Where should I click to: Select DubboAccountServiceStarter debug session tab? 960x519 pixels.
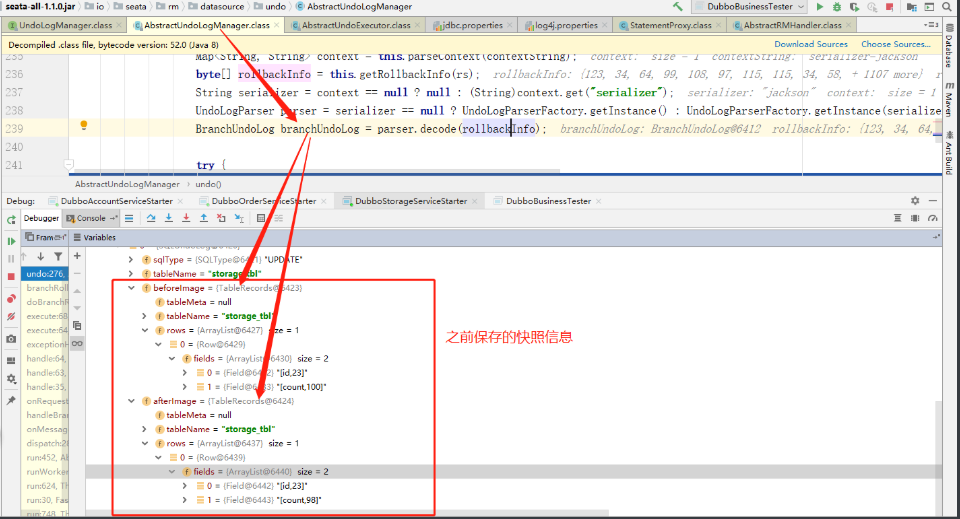pyautogui.click(x=116, y=201)
